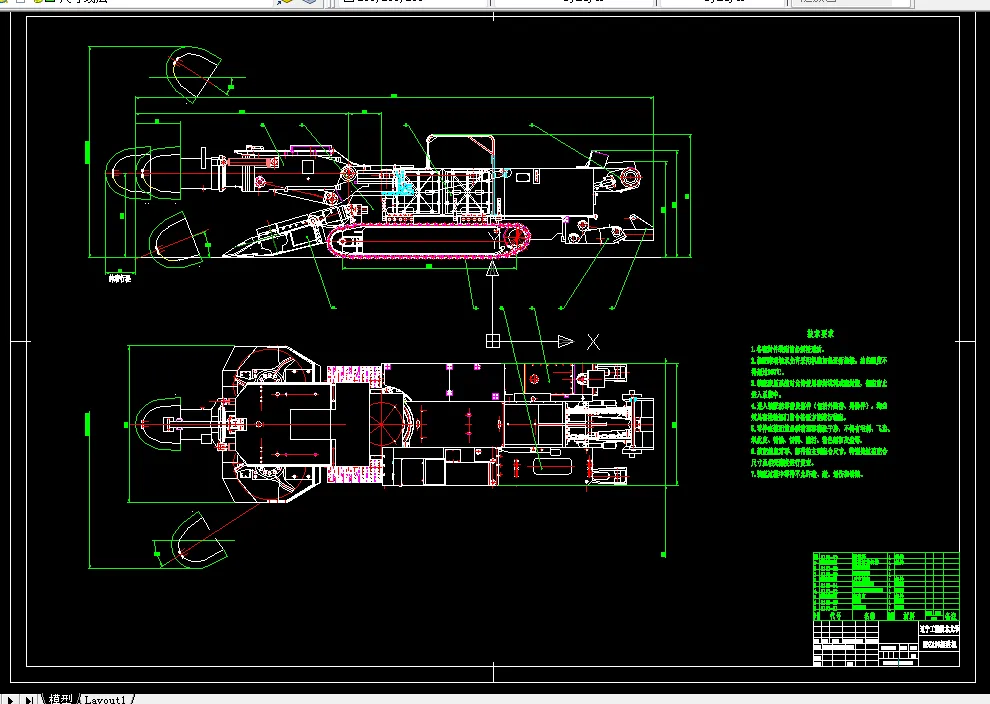Select the magenta crawler track in side view
The image size is (990, 704).
pos(429,240)
